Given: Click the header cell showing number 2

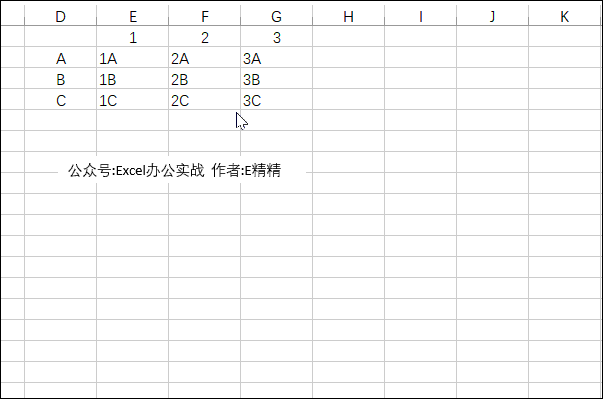Looking at the screenshot, I should [x=204, y=38].
